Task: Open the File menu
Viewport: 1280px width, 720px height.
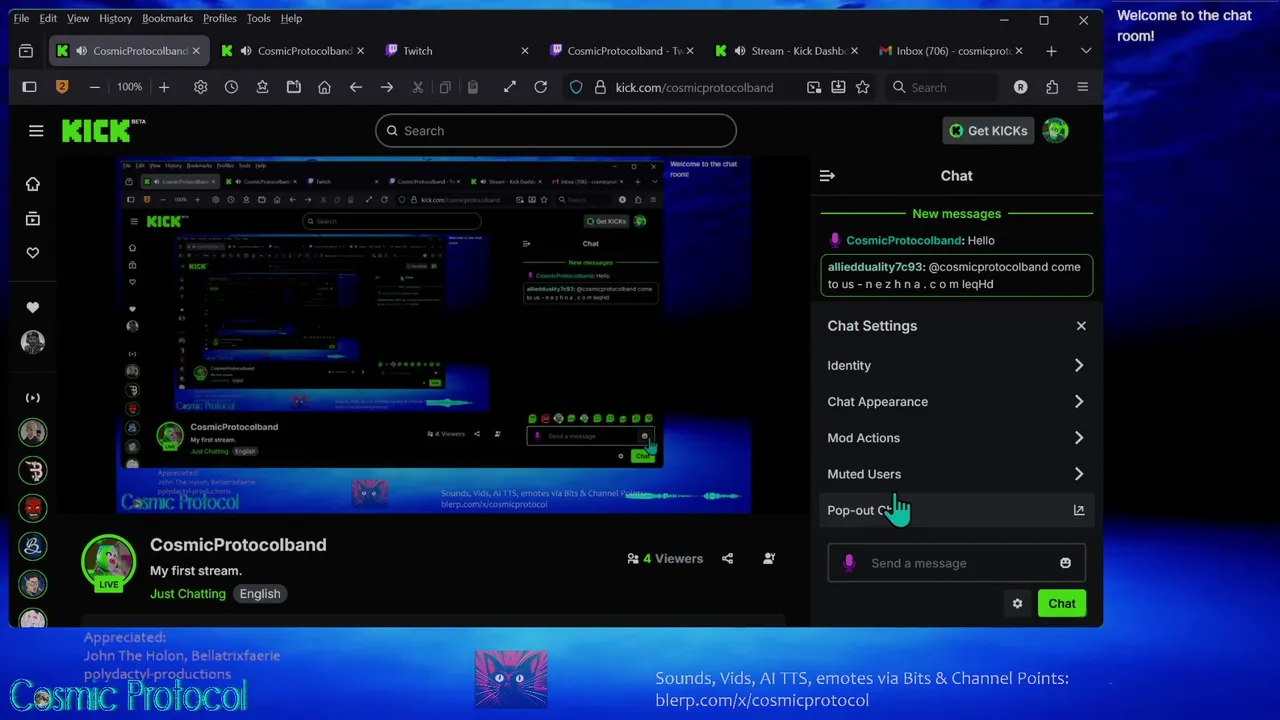Action: pos(21,18)
